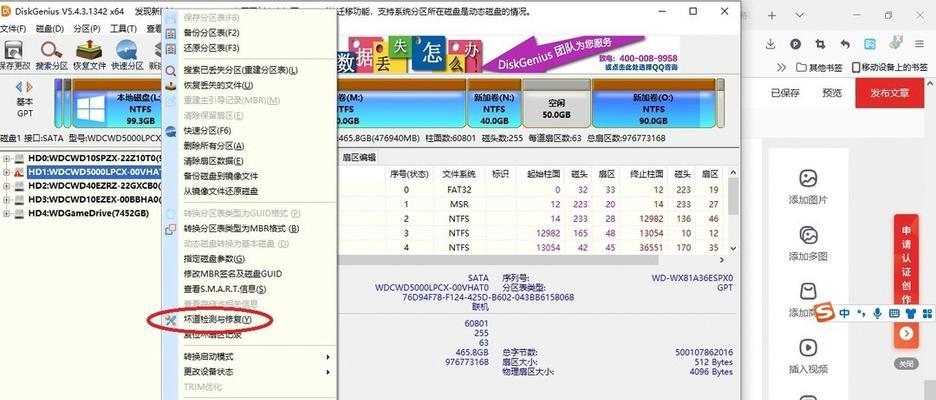Expand the HD0:WDCWD10SPZX tree node
The height and width of the screenshot is (400, 936).
coord(7,158)
